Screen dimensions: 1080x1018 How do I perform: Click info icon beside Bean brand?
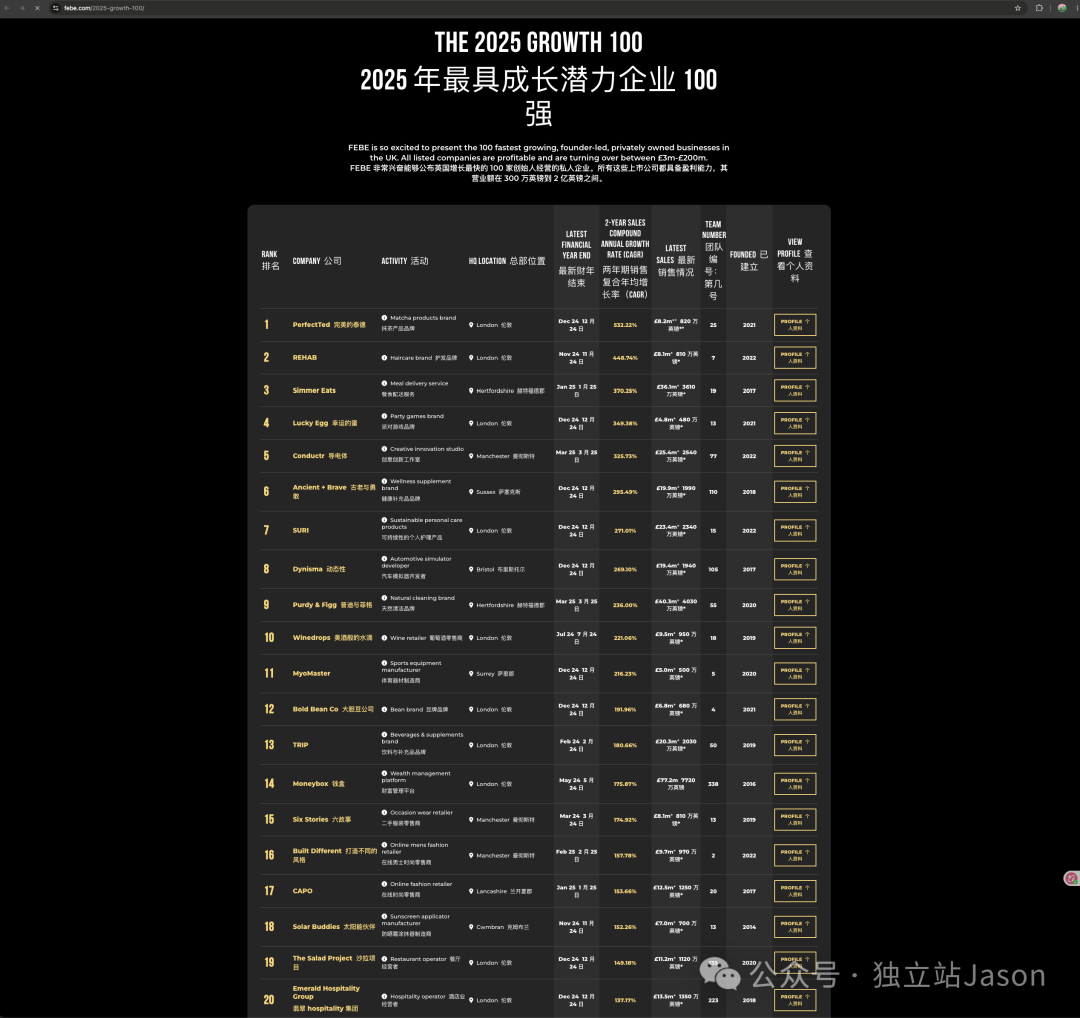(x=384, y=709)
